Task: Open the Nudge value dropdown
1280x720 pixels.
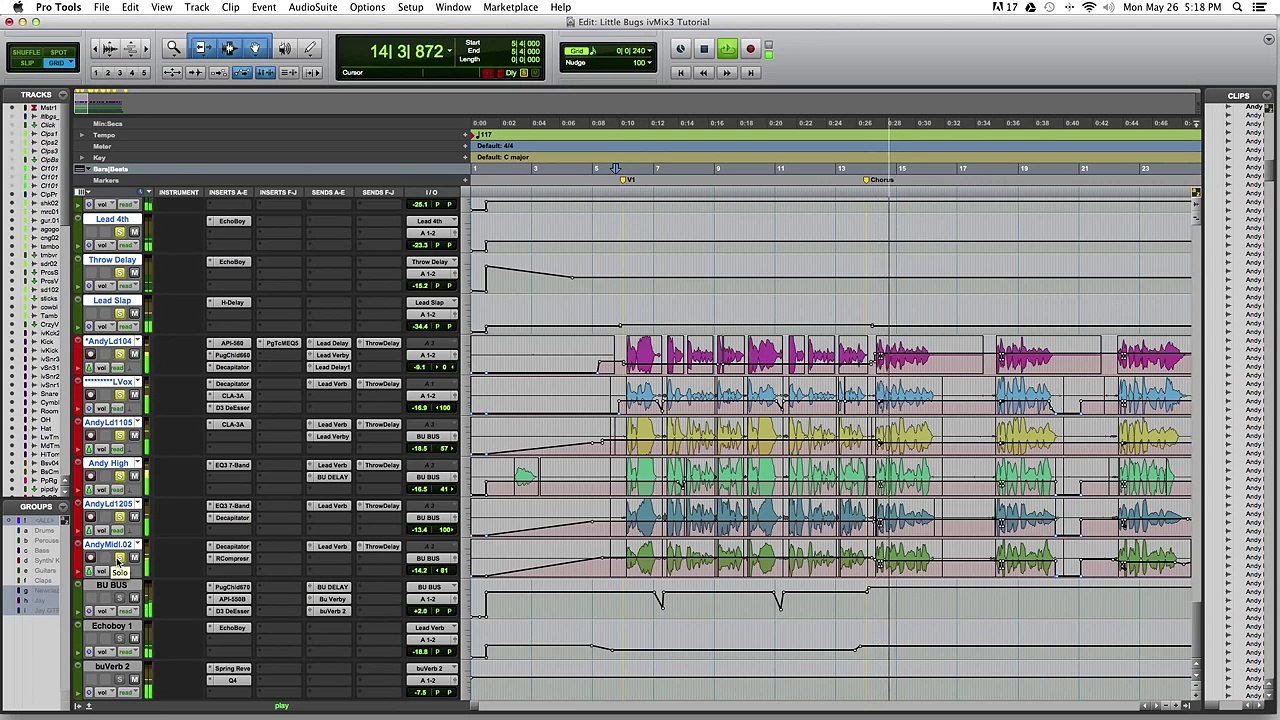Action: pos(650,63)
